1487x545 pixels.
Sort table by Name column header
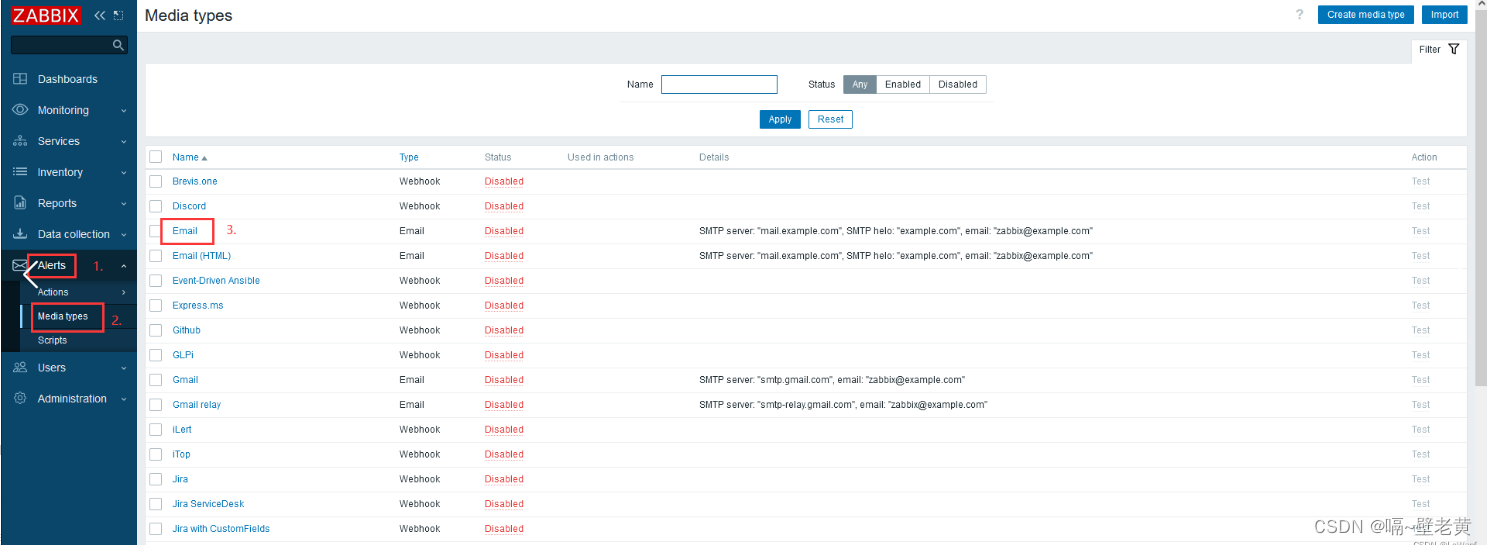[189, 157]
